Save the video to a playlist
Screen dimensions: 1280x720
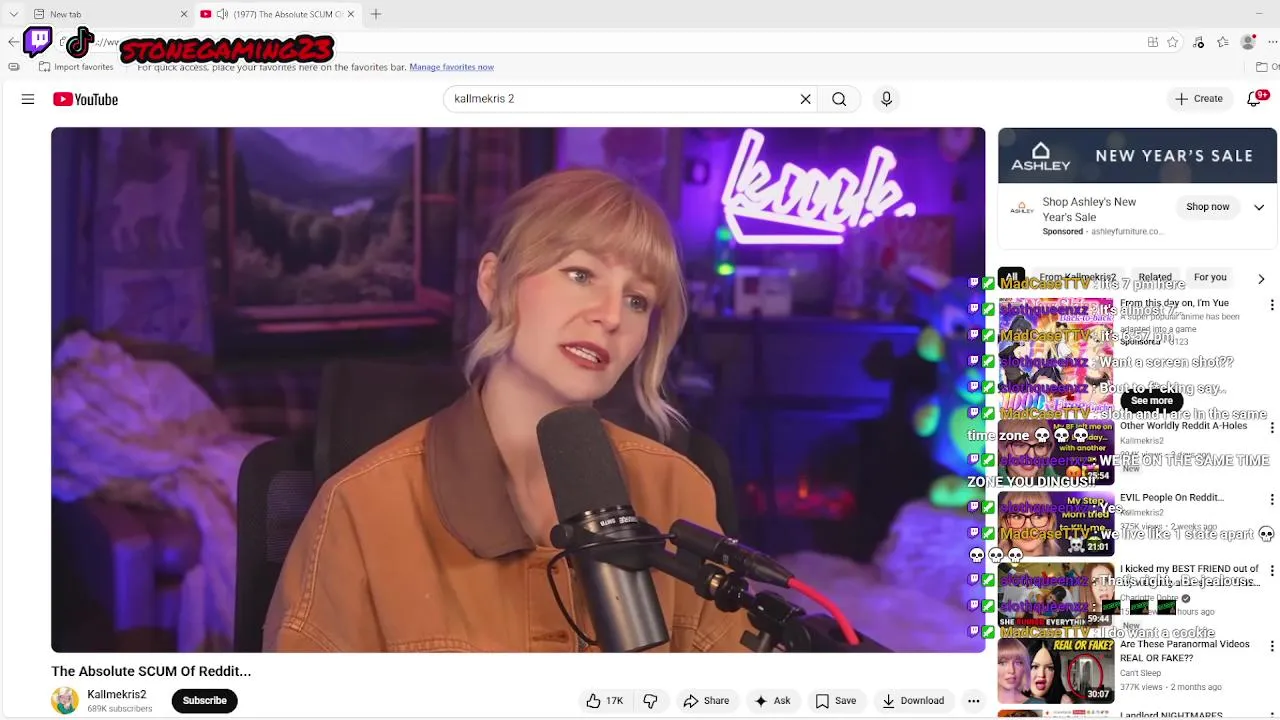pos(835,701)
